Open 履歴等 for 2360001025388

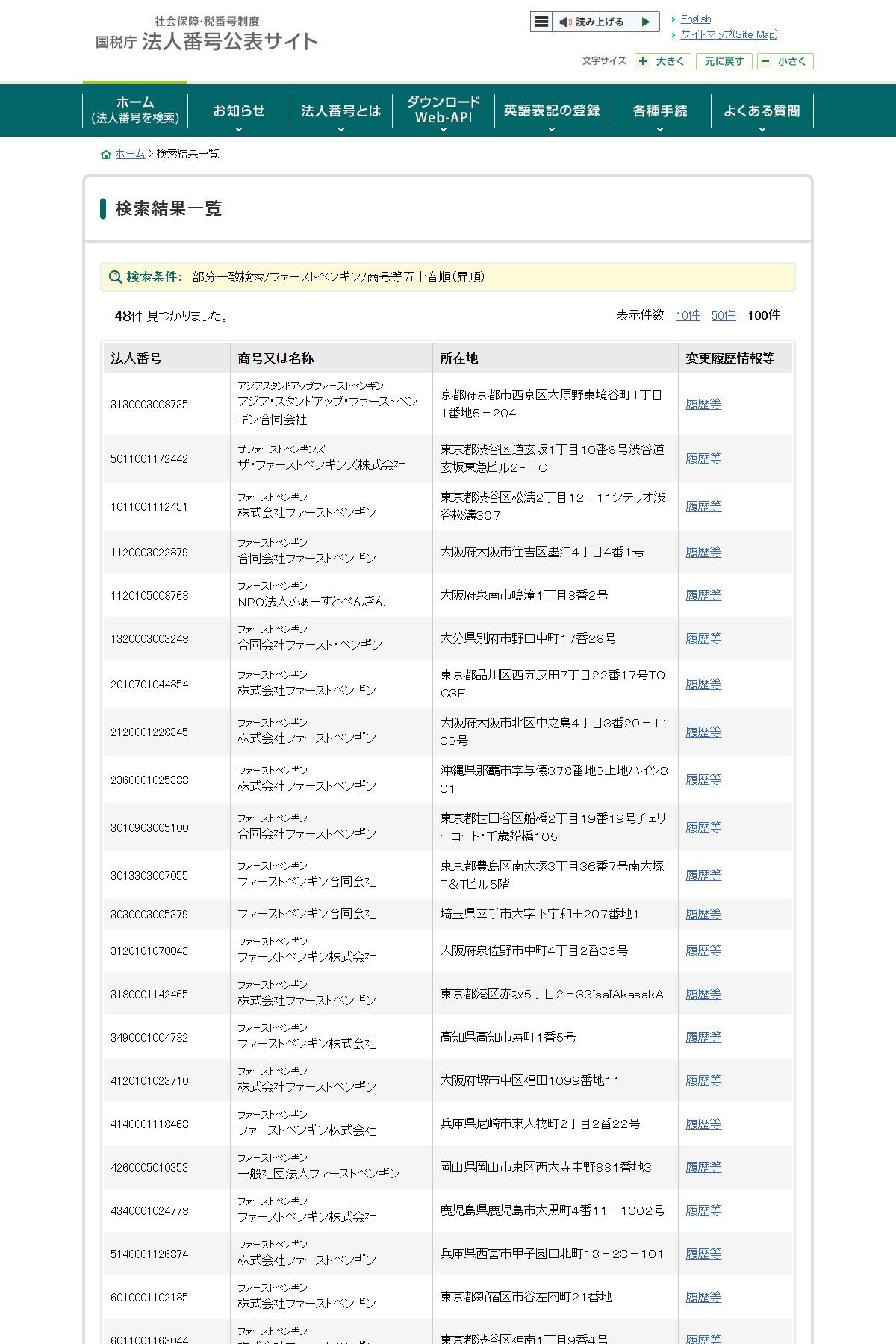(704, 780)
